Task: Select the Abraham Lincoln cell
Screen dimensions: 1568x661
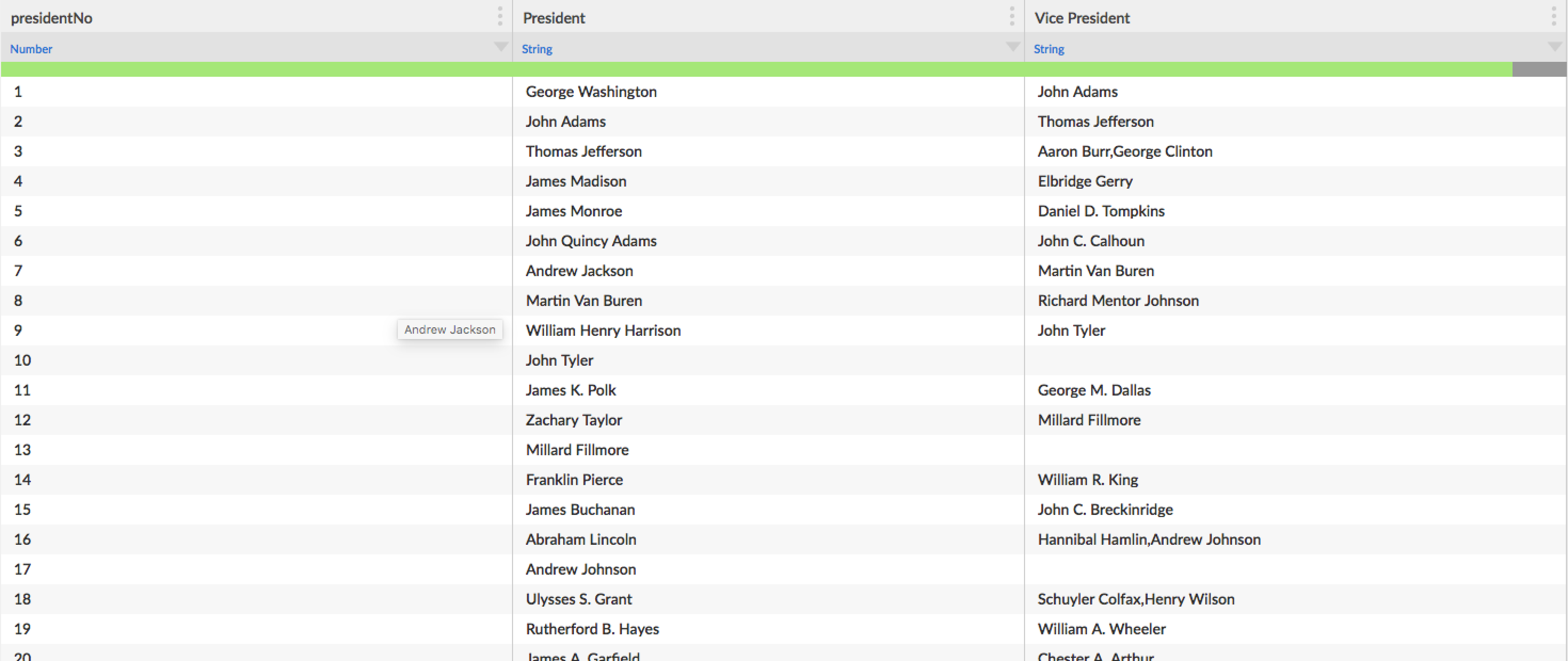Action: [581, 539]
